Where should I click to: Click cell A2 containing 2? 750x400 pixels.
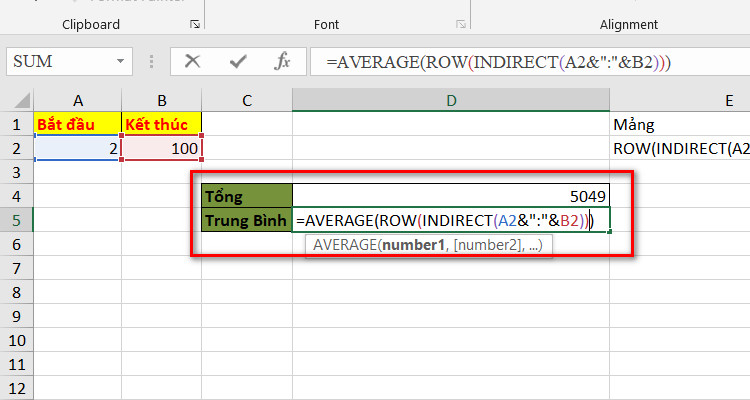click(x=77, y=148)
